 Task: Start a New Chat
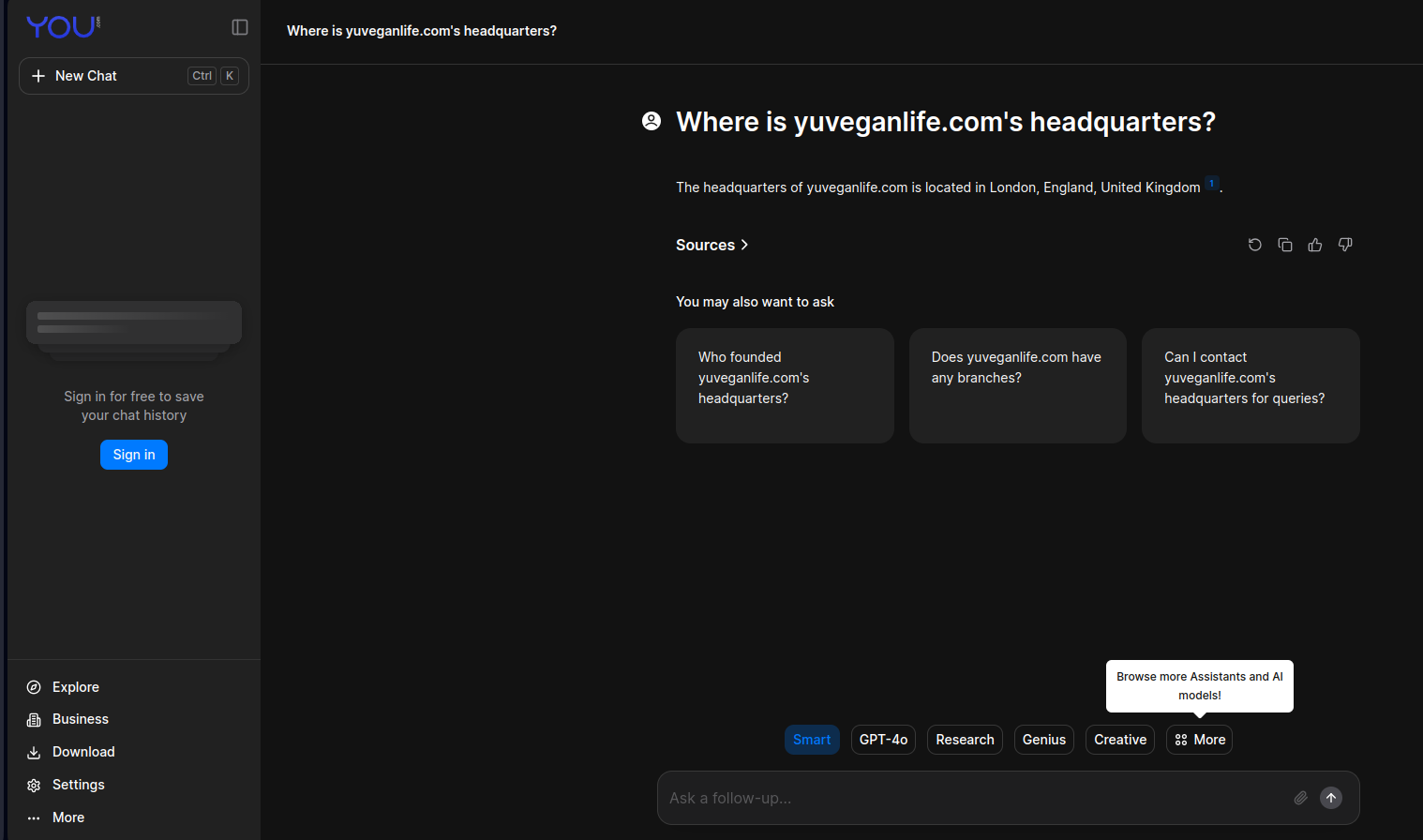point(134,76)
